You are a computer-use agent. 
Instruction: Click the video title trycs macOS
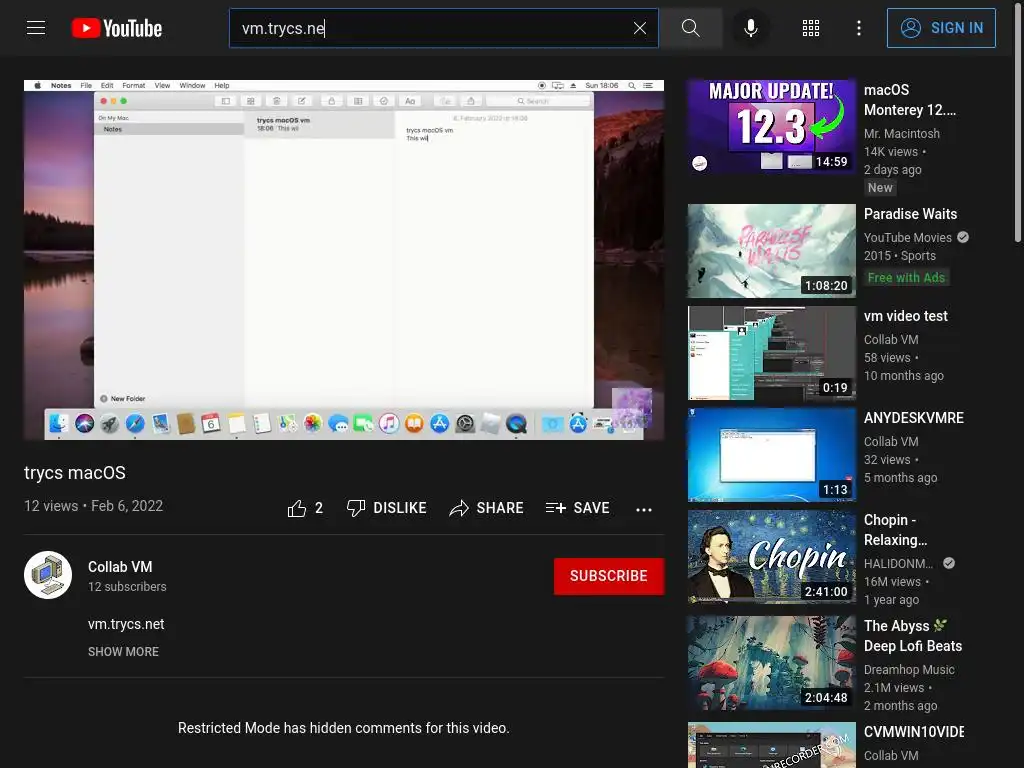pos(75,473)
